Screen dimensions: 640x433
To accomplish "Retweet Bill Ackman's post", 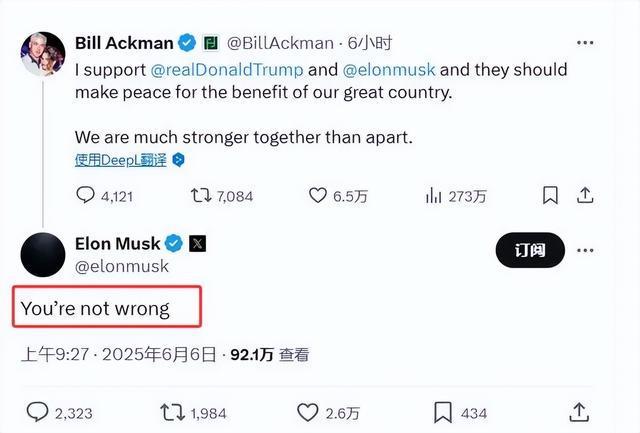I will pos(202,196).
